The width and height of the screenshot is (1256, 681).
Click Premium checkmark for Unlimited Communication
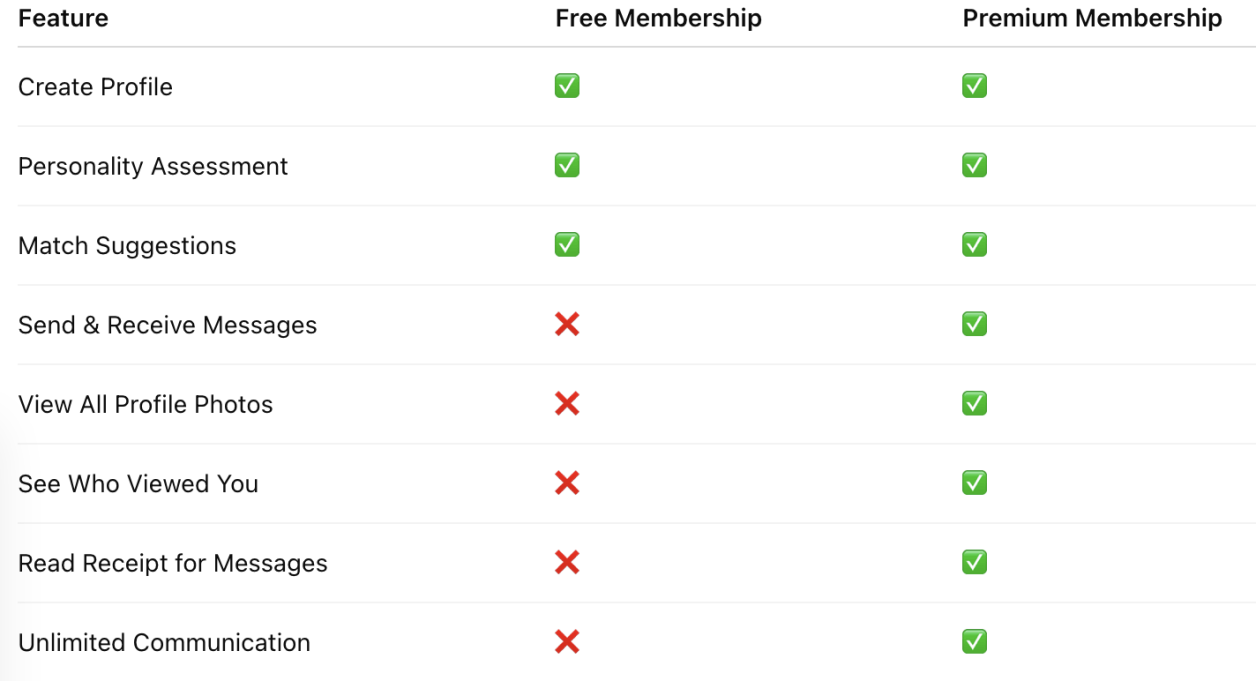pos(974,641)
